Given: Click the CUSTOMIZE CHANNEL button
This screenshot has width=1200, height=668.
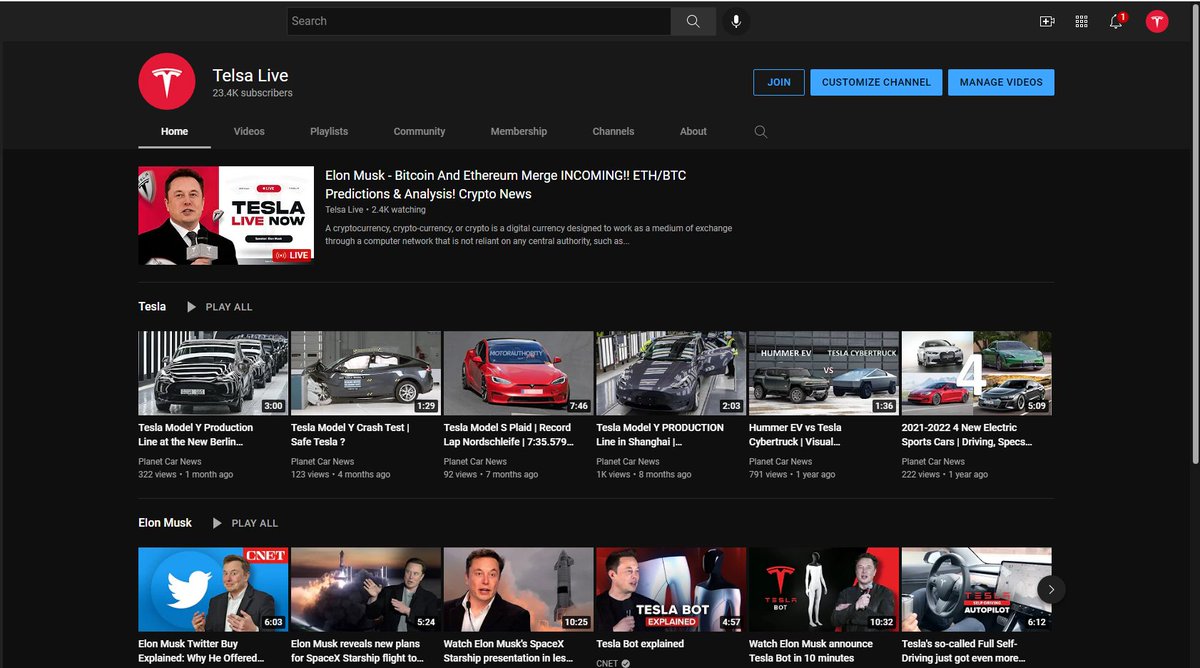Looking at the screenshot, I should click(x=876, y=82).
